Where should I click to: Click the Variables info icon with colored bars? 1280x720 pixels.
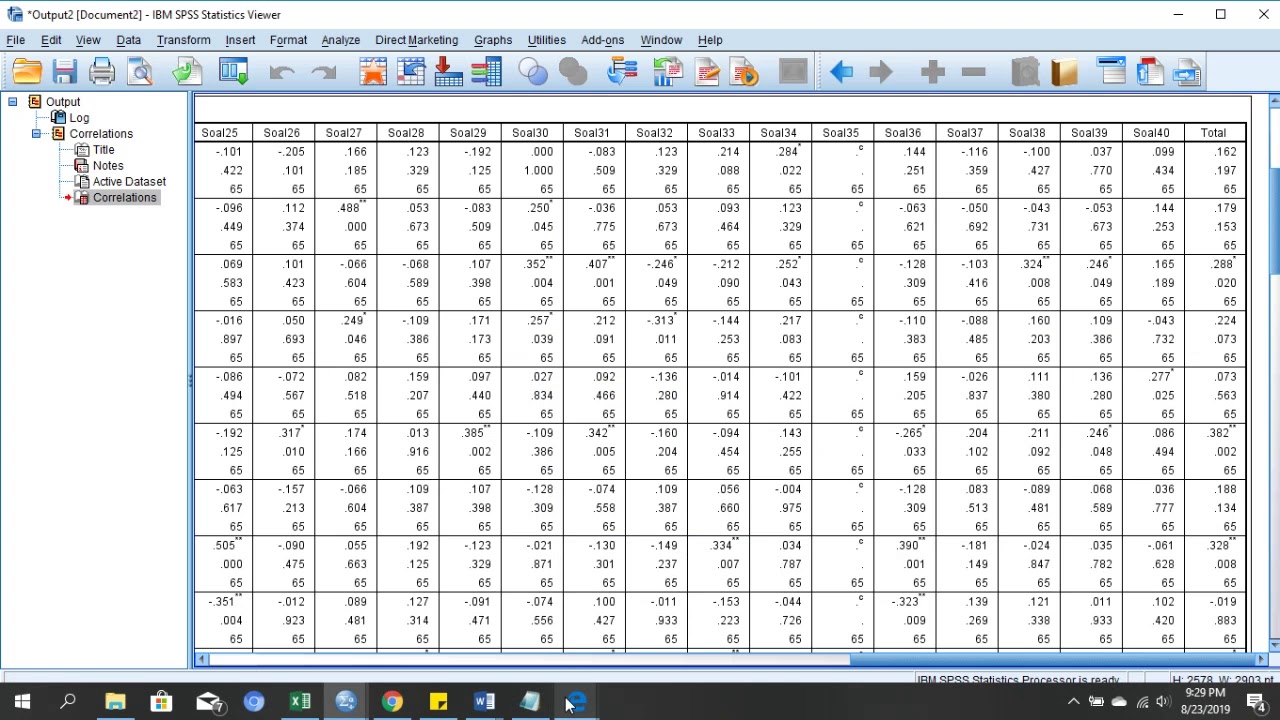486,71
